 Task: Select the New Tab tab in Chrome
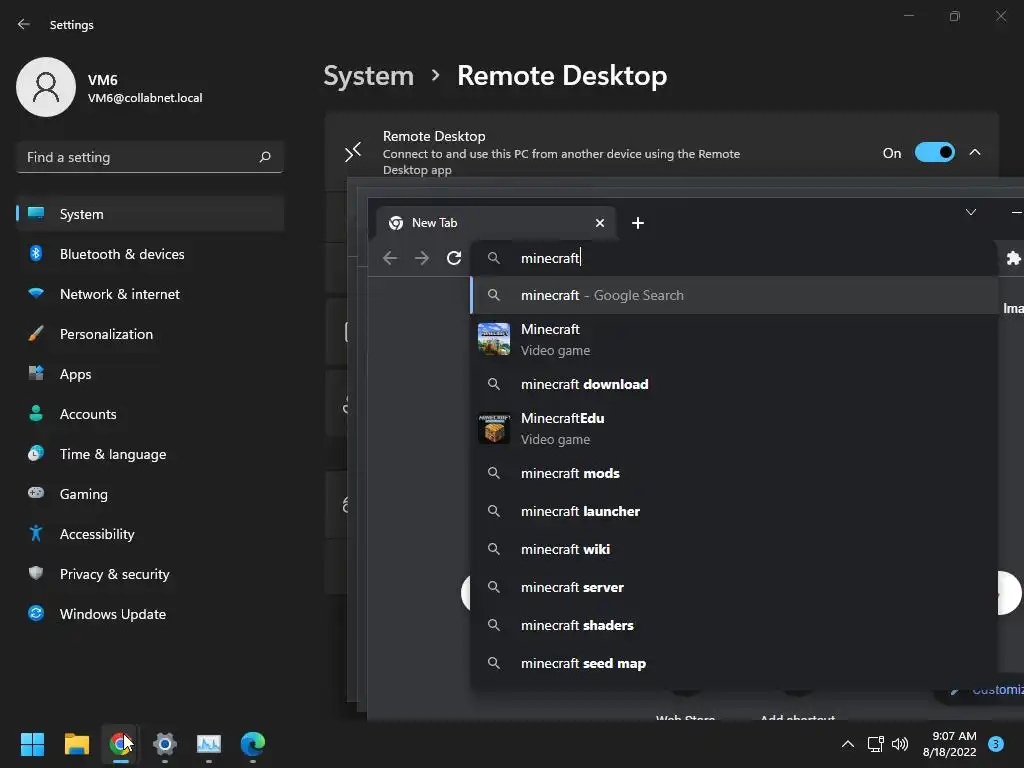click(x=495, y=223)
